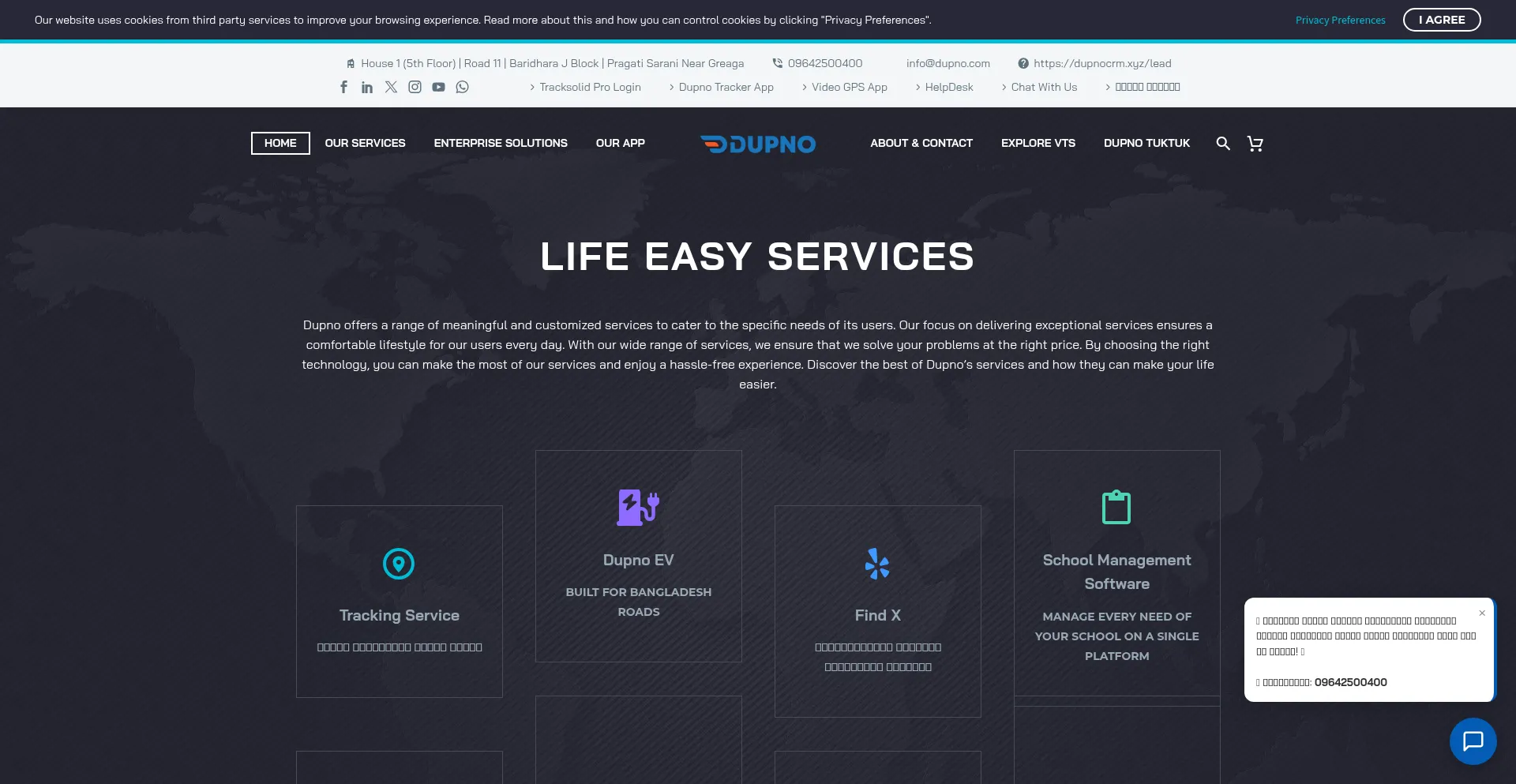Screen dimensions: 1516x784
Task: Select the HOME menu item
Action: pyautogui.click(x=280, y=143)
